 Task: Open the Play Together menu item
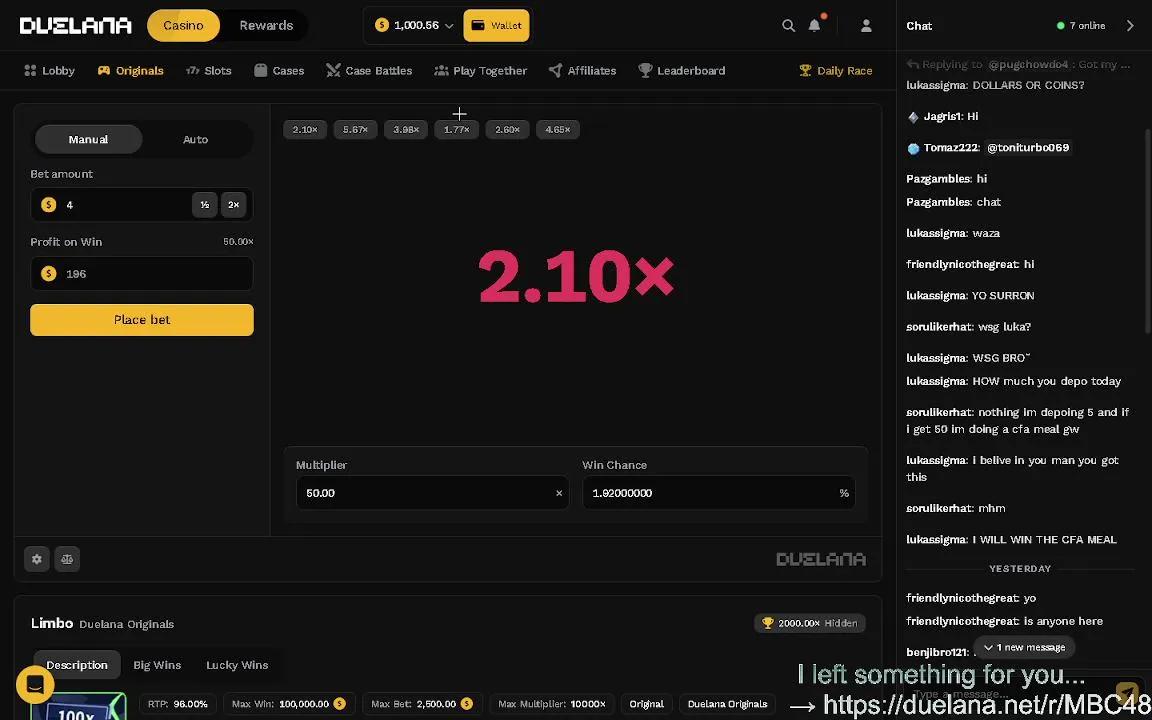point(480,71)
